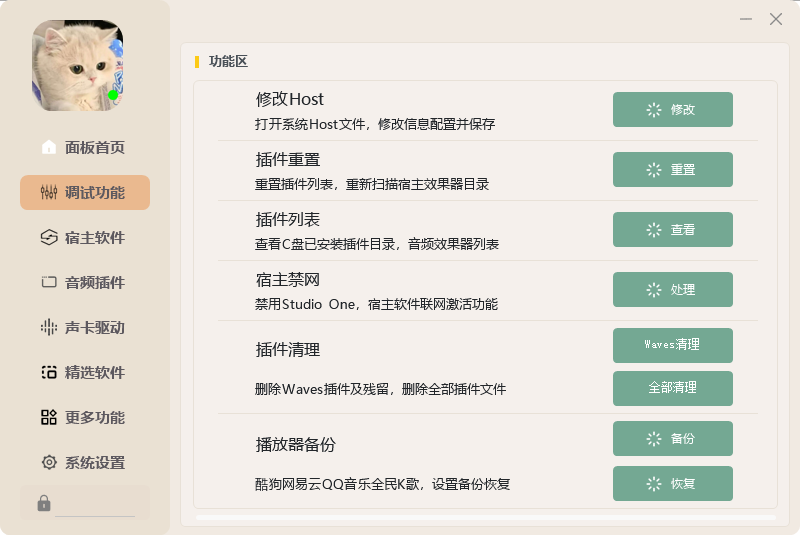
Task: Click the horizontal scrollbar under the function list
Action: click(x=485, y=518)
